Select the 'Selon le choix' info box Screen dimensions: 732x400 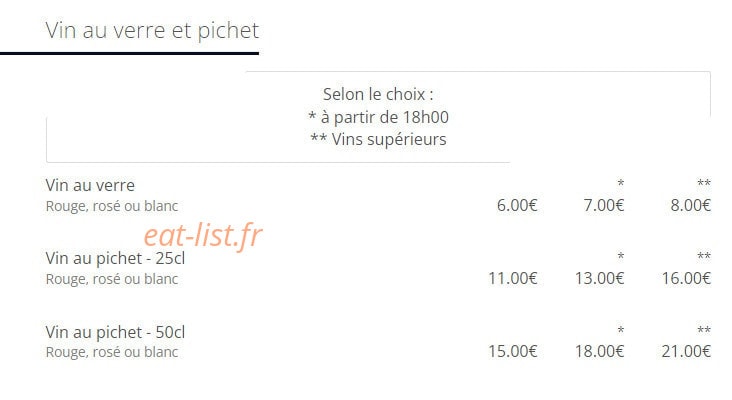[378, 117]
